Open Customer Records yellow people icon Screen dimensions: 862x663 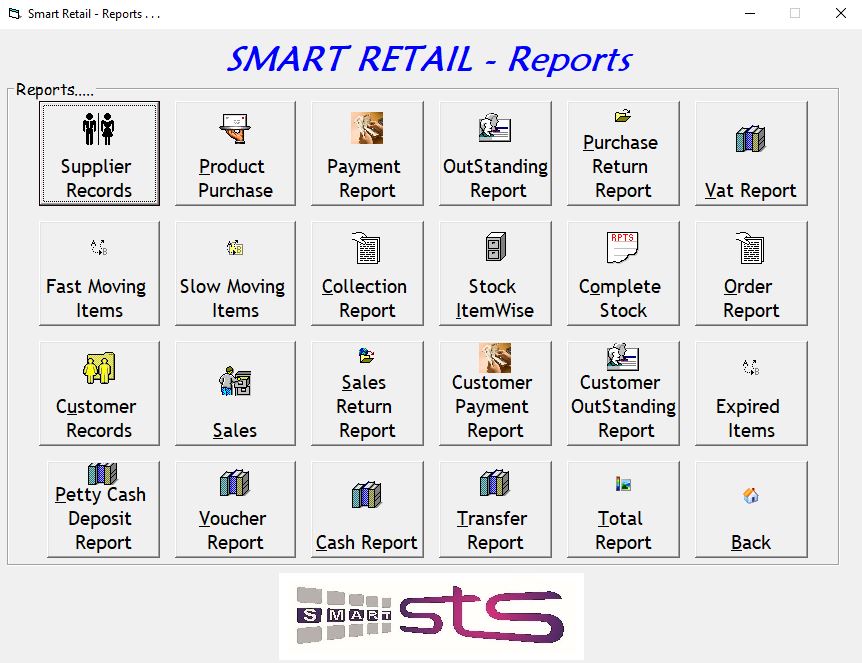[x=99, y=368]
